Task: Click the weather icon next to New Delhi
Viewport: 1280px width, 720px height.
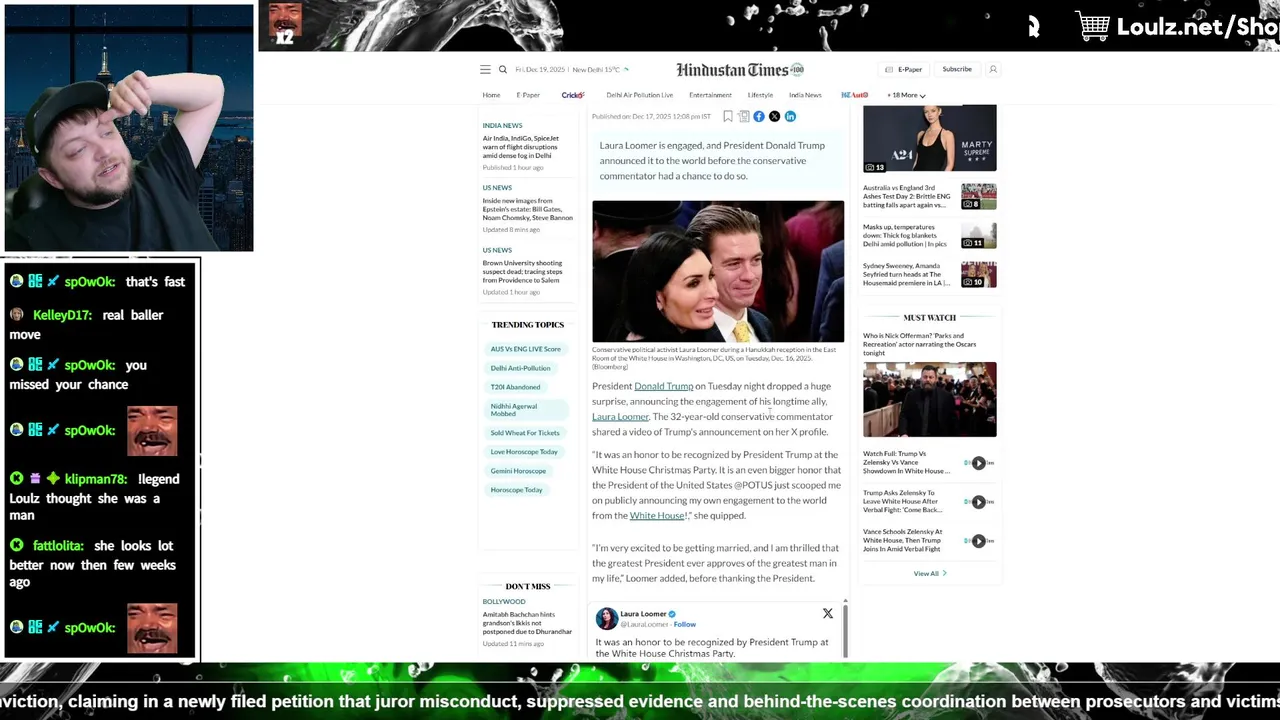Action: click(626, 70)
